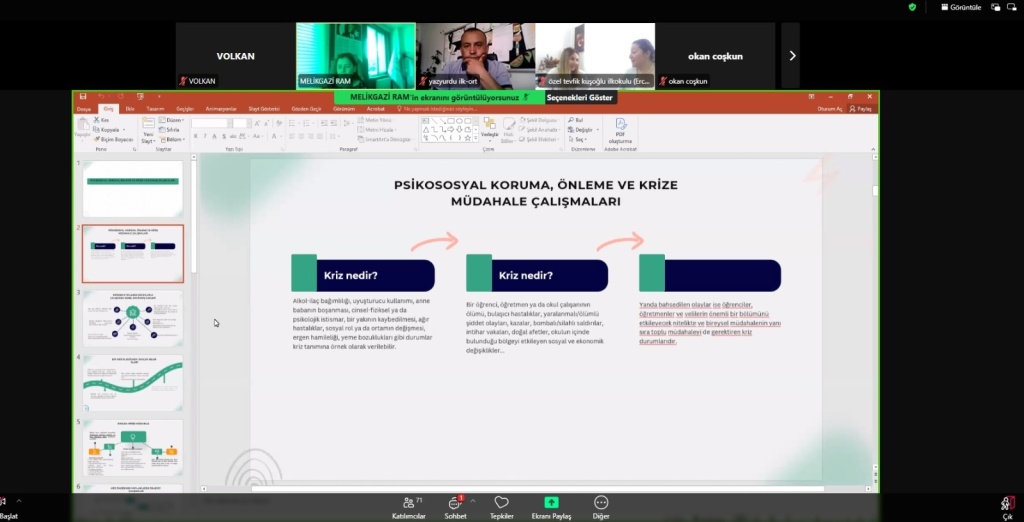Screen dimensions: 1024x522
Task: Open Tepkiler reactions menu
Action: tap(502, 506)
